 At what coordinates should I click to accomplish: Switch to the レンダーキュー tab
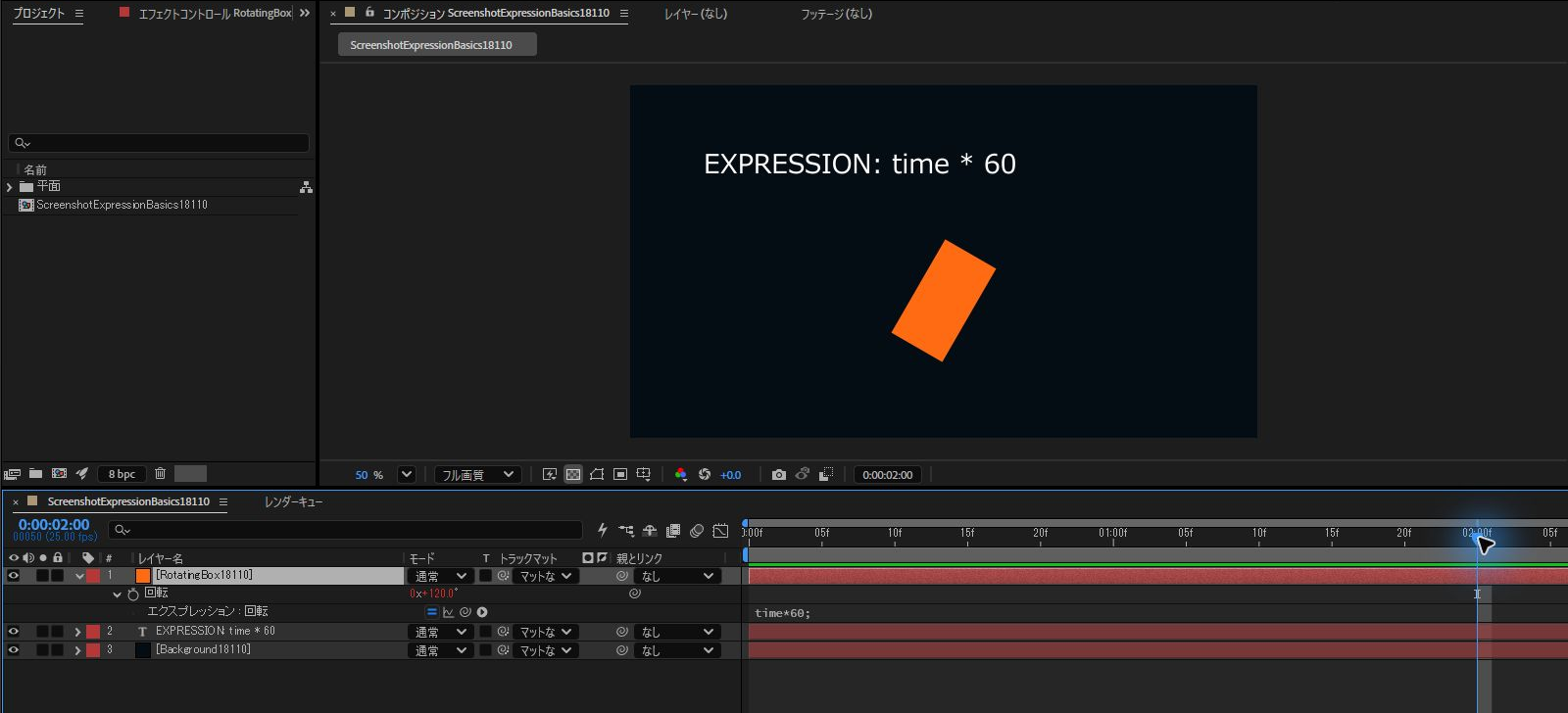click(x=293, y=501)
